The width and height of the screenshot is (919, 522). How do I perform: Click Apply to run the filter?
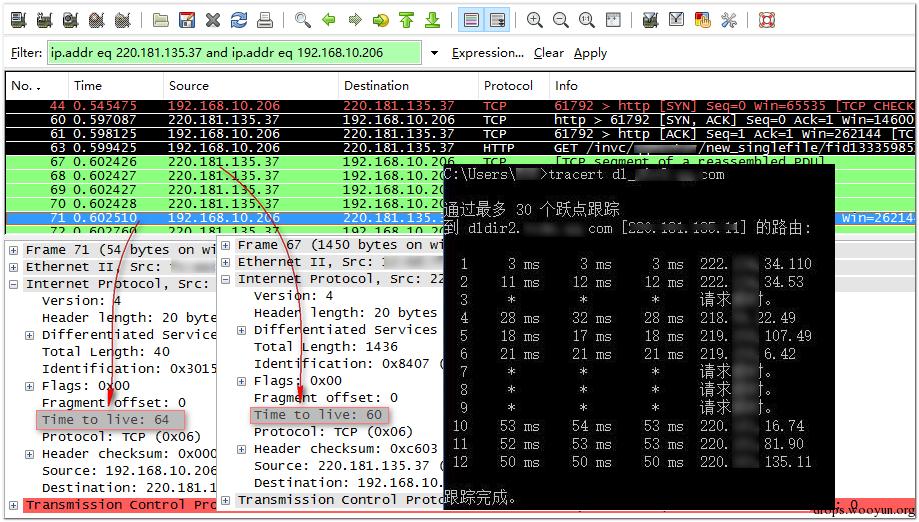pos(590,53)
